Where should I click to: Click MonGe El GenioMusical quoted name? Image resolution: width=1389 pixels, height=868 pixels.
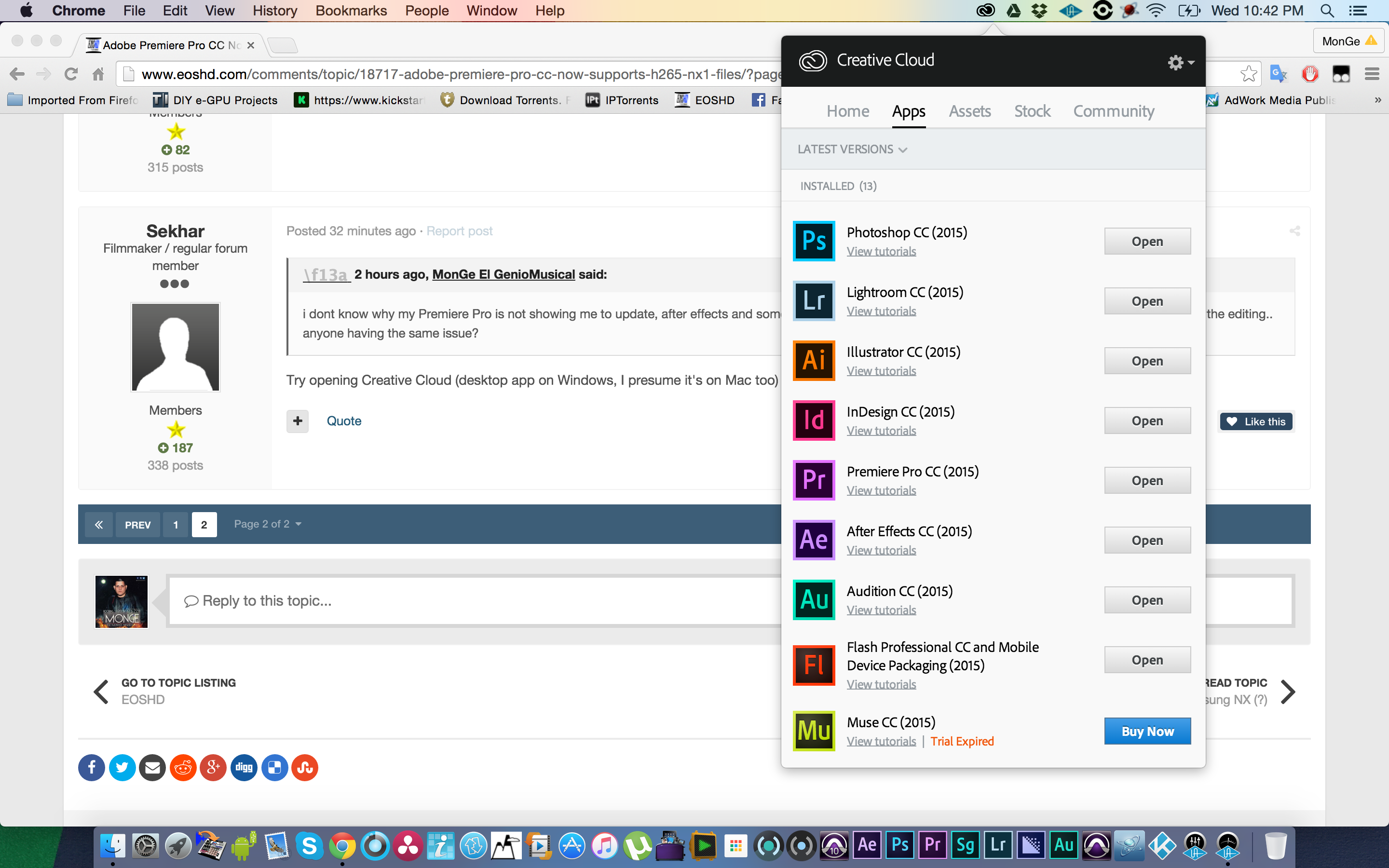click(x=504, y=274)
